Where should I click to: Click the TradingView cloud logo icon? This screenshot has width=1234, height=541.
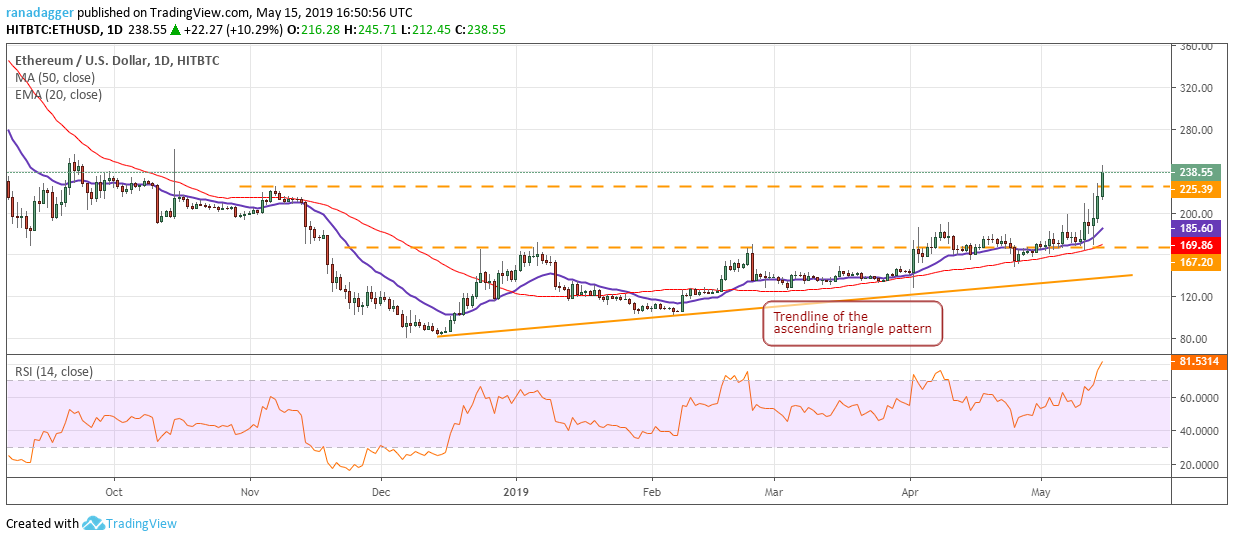click(95, 523)
